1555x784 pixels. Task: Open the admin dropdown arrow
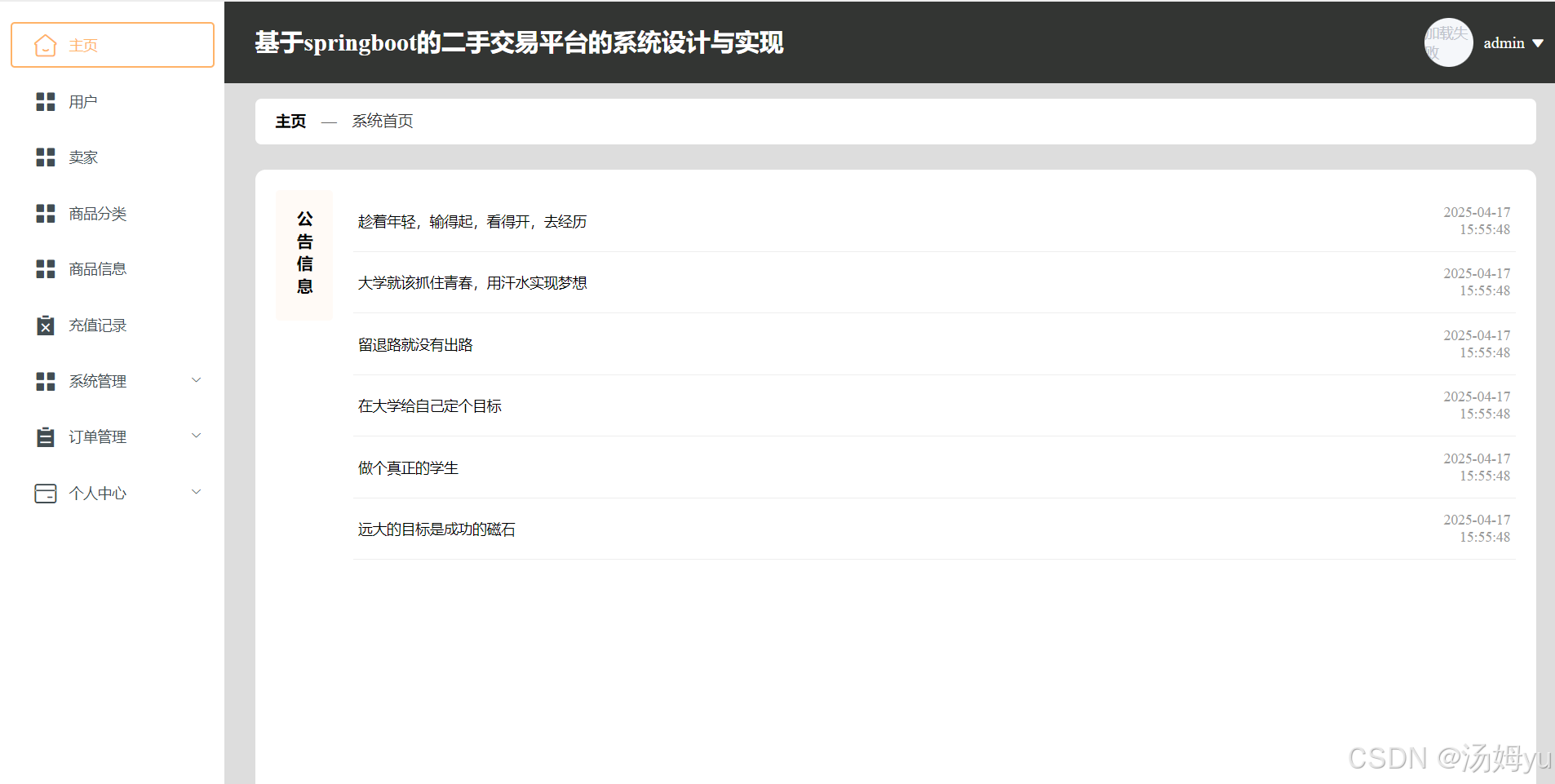1538,43
